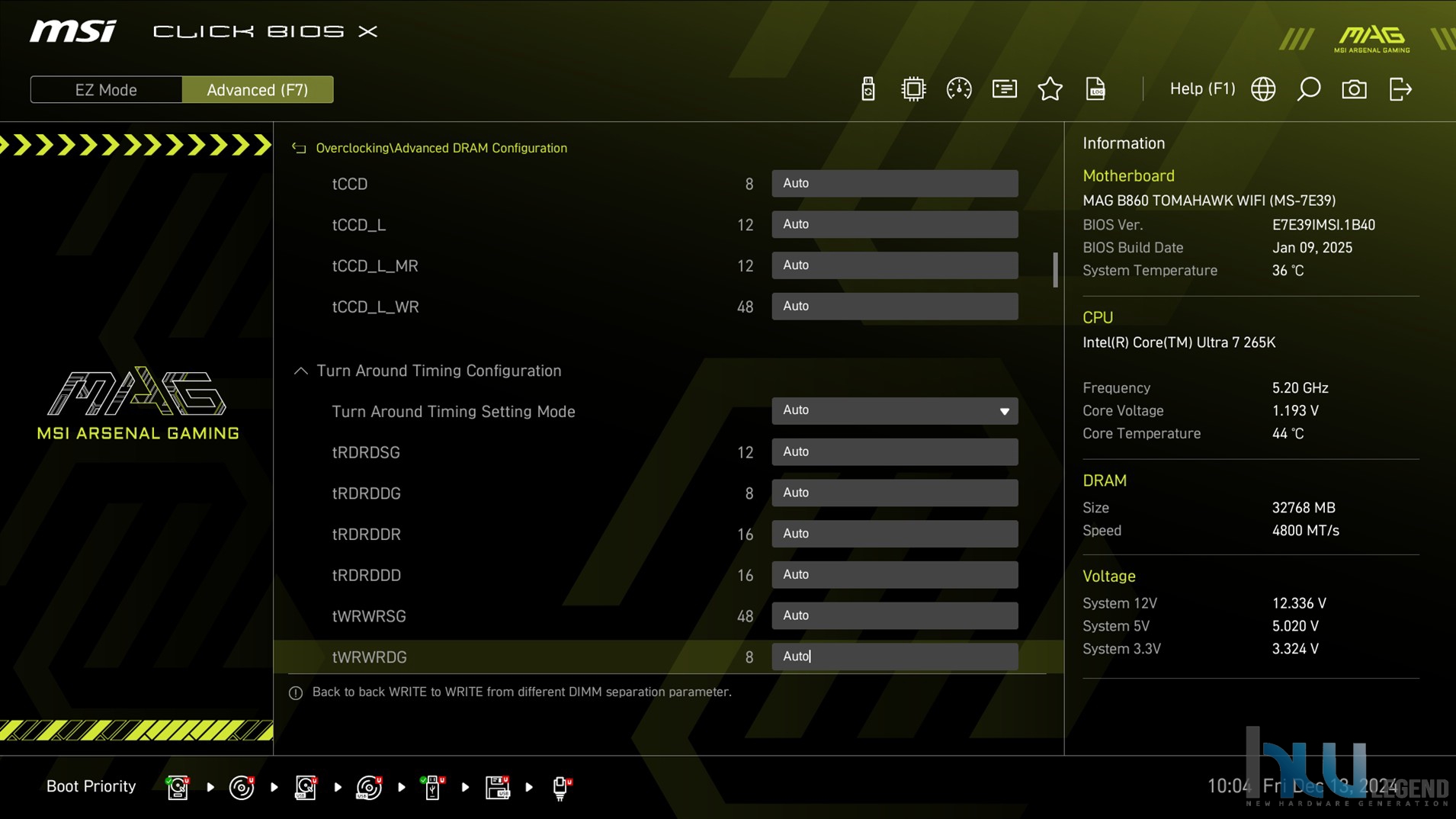Open Help (F1)
This screenshot has width=1456, height=819.
tap(1202, 89)
